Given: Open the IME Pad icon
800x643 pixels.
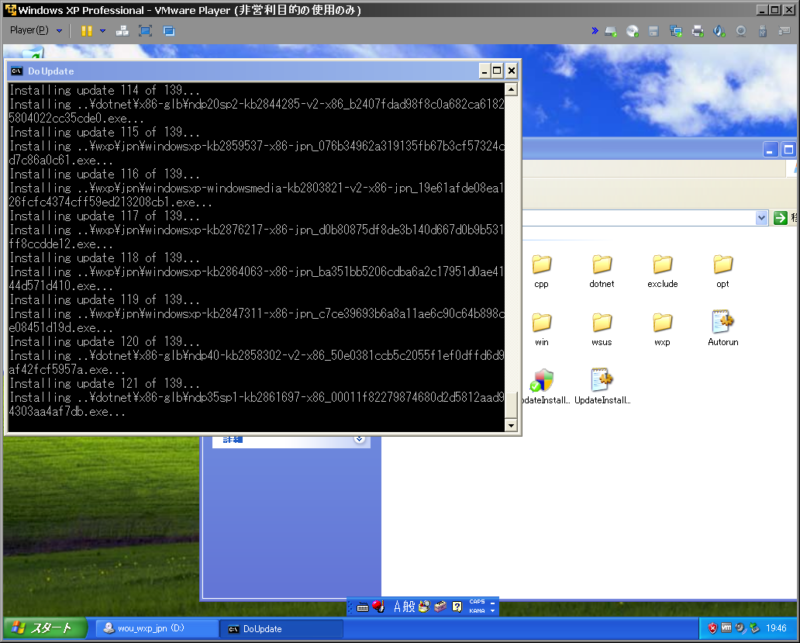Looking at the screenshot, I should coord(424,607).
